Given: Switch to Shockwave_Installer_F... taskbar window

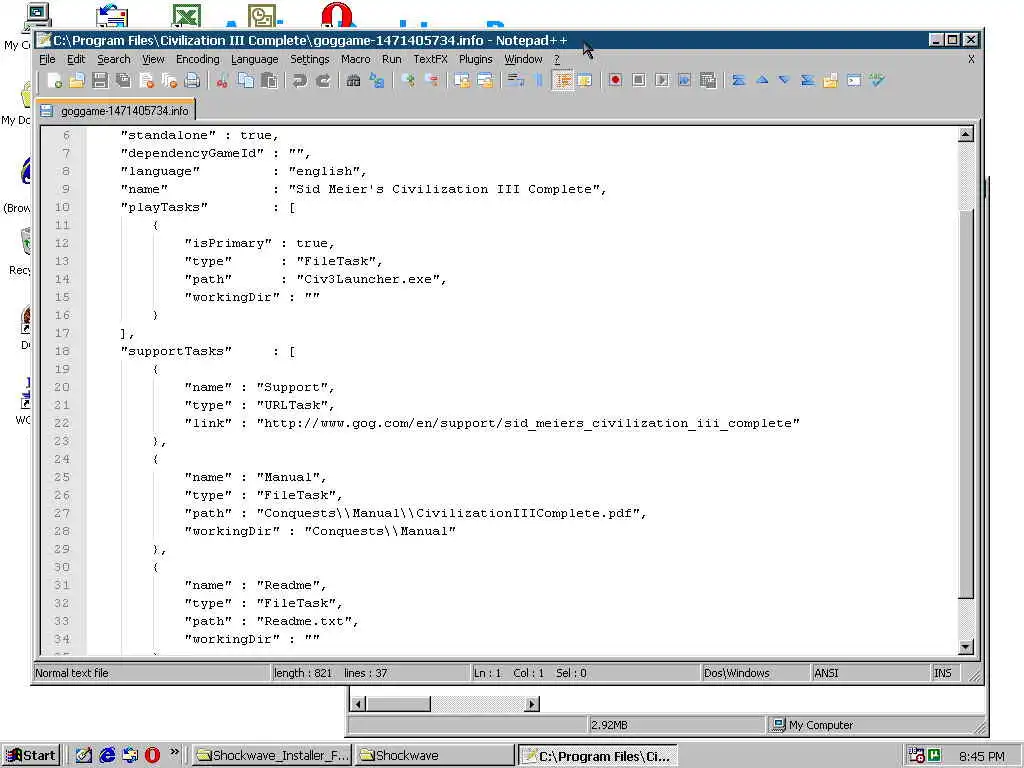Looking at the screenshot, I should (272, 756).
